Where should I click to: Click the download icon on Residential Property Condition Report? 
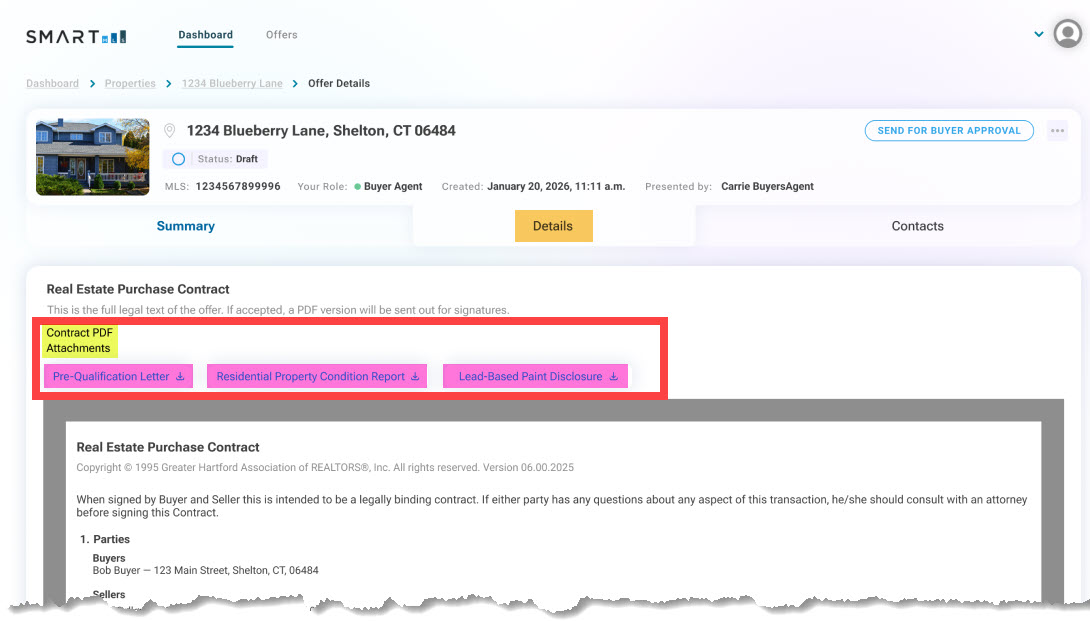[415, 376]
